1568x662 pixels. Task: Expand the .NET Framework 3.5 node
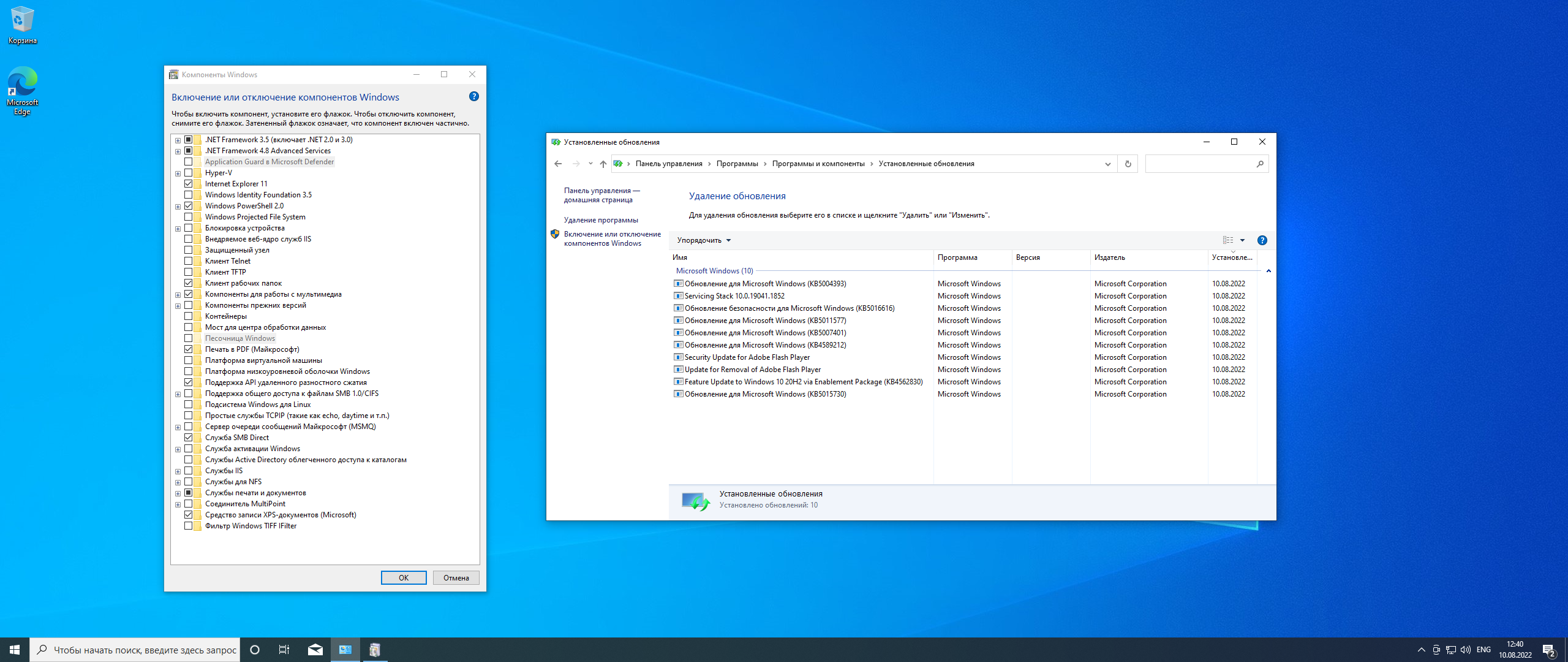178,140
